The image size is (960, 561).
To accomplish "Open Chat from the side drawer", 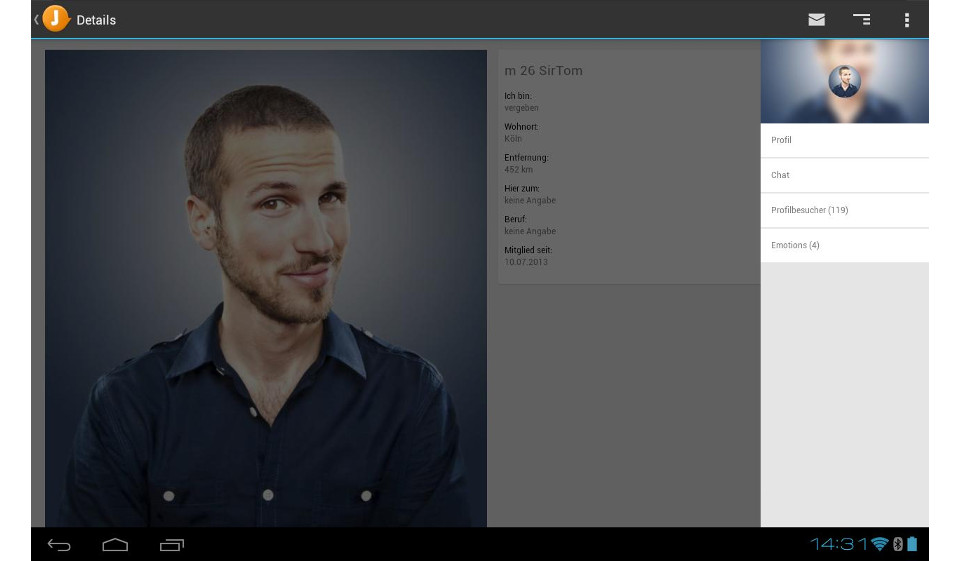I will [x=844, y=175].
